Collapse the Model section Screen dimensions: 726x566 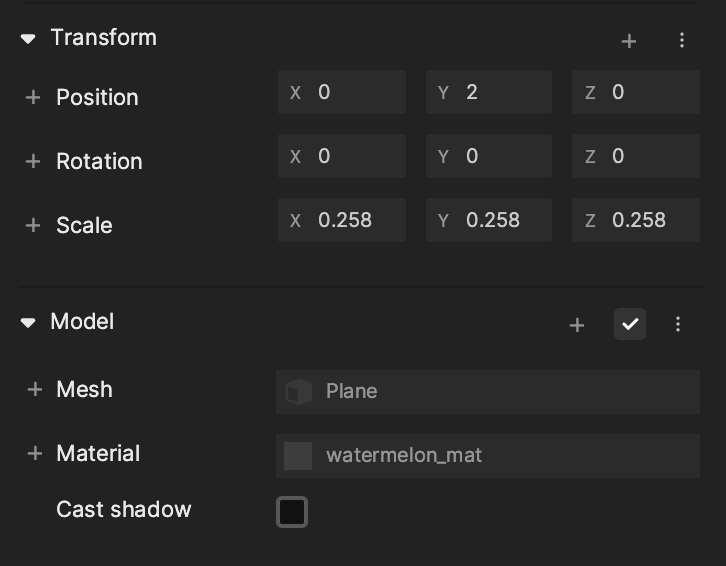click(28, 322)
